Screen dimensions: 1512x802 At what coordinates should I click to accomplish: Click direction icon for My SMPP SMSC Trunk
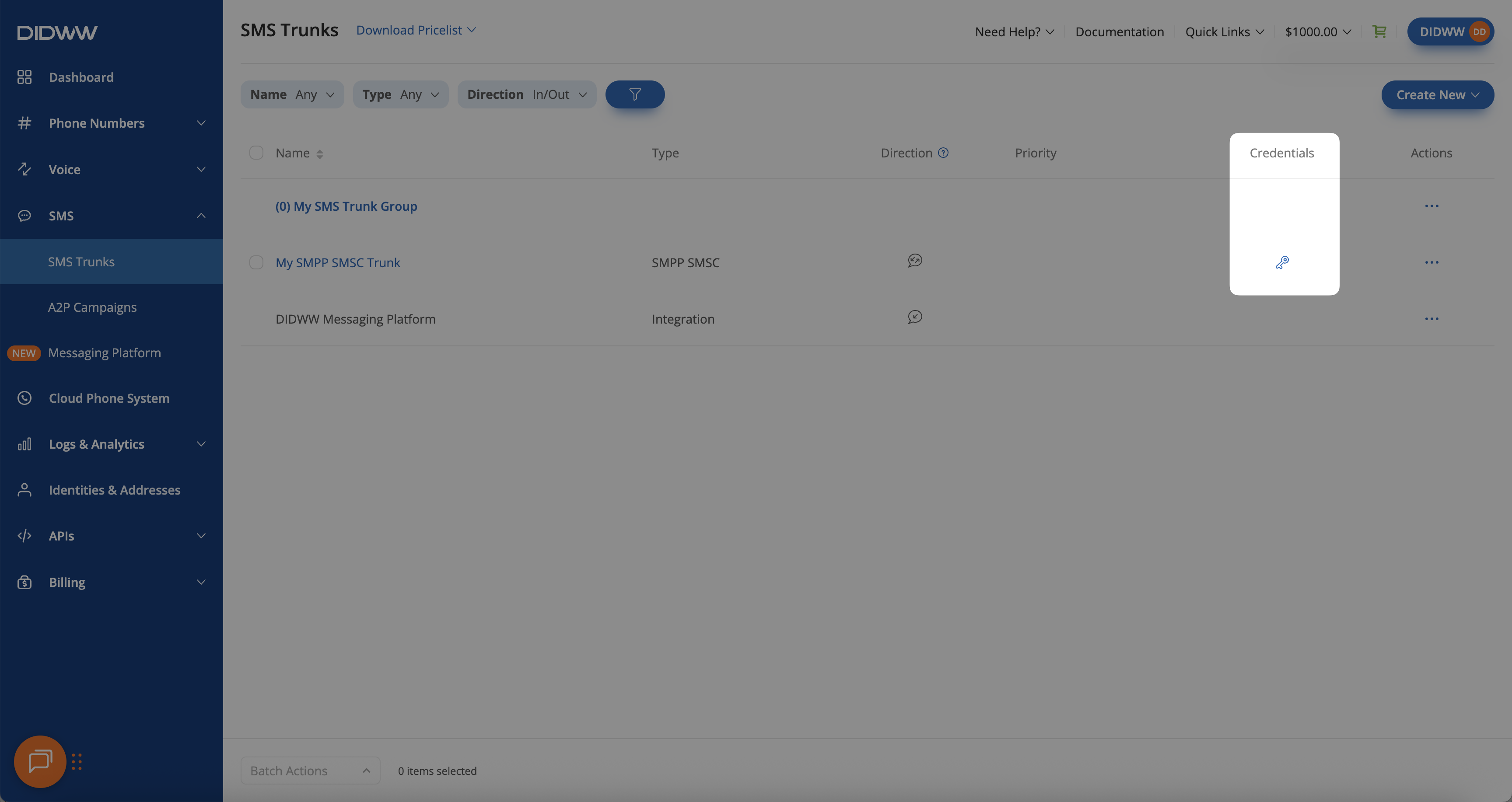coord(915,261)
